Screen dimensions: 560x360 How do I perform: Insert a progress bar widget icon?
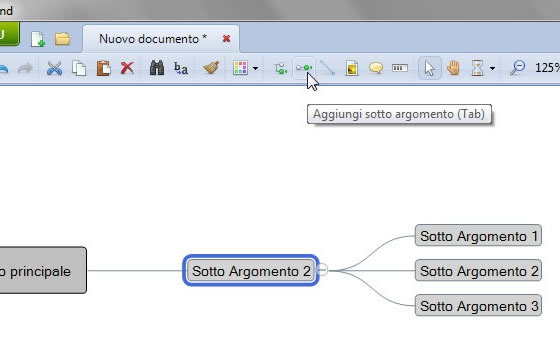coord(400,68)
